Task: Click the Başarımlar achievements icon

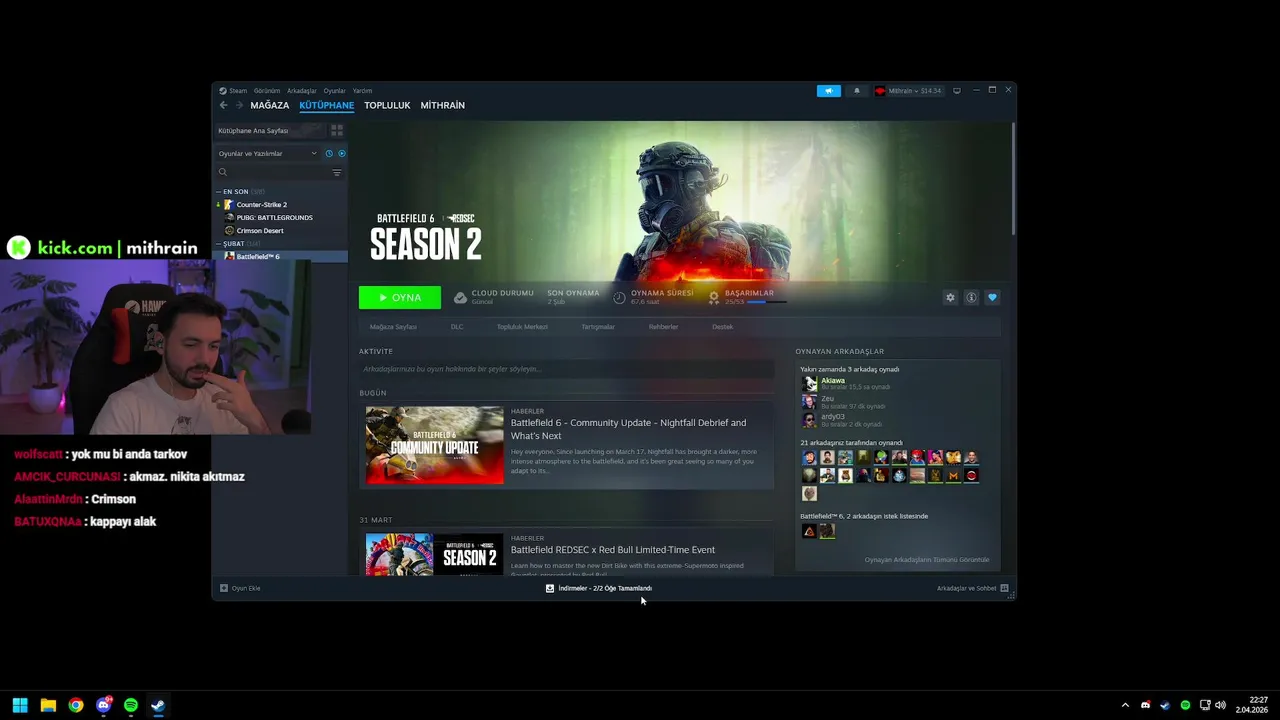Action: tap(714, 297)
